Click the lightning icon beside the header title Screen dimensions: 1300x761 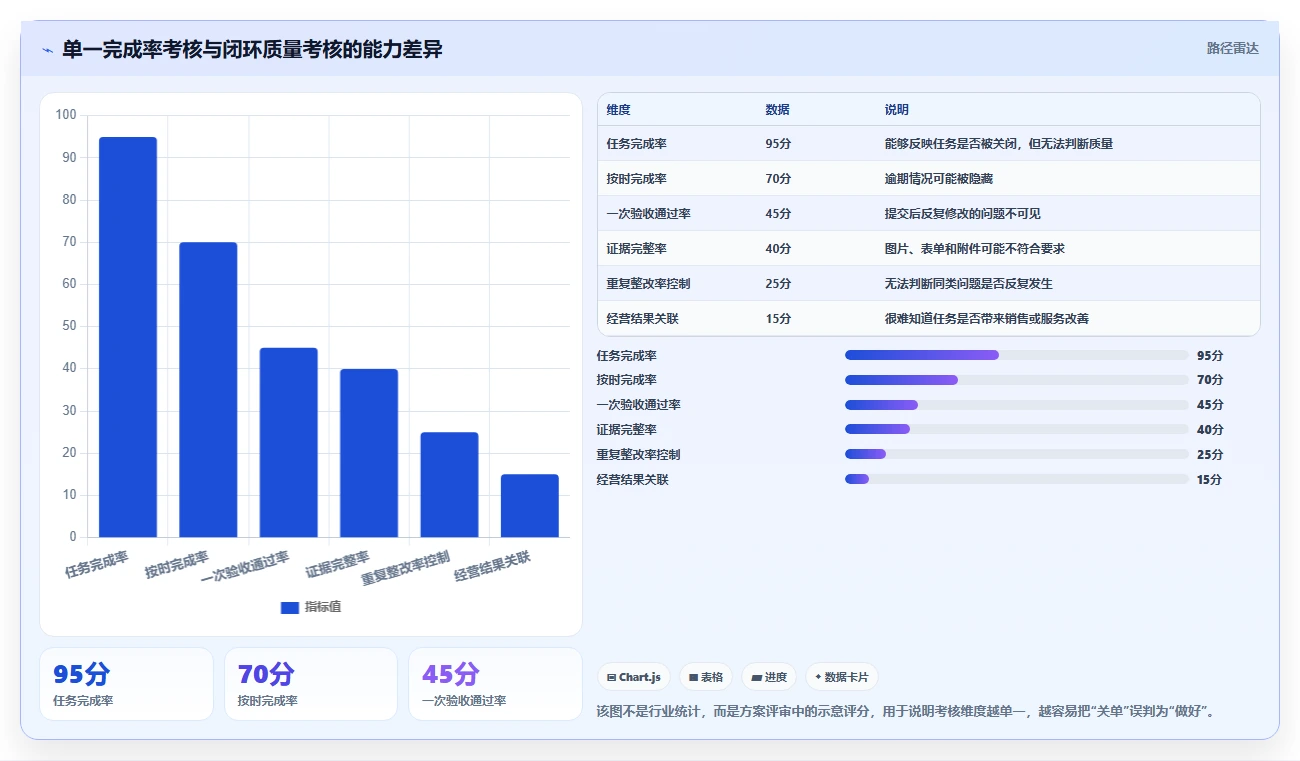48,50
